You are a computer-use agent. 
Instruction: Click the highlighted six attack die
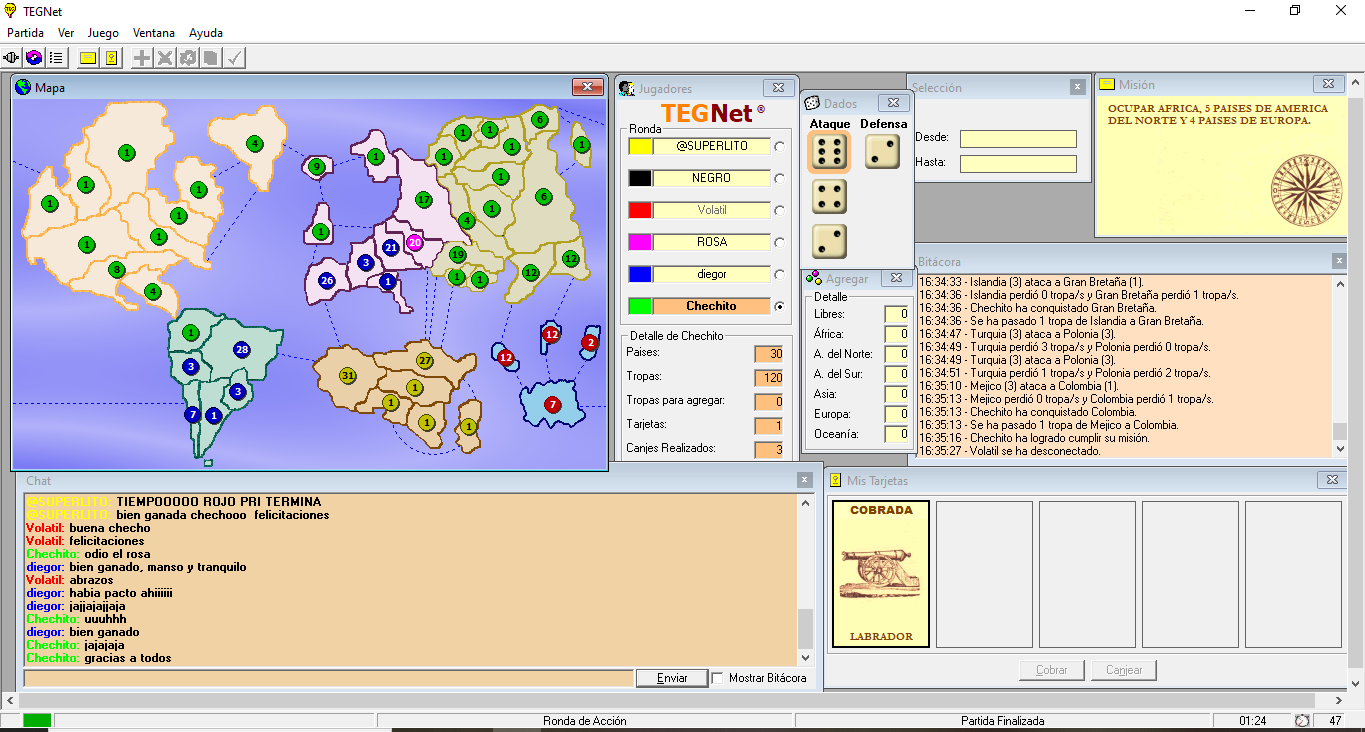pyautogui.click(x=829, y=152)
